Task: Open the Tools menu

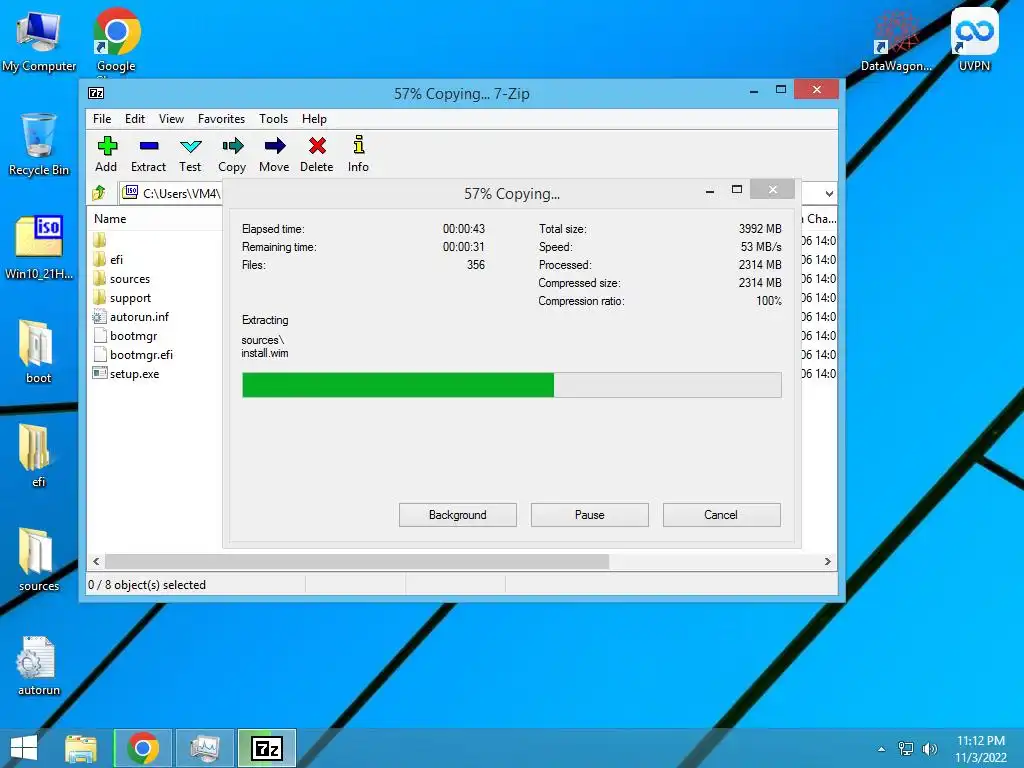Action: 273,119
